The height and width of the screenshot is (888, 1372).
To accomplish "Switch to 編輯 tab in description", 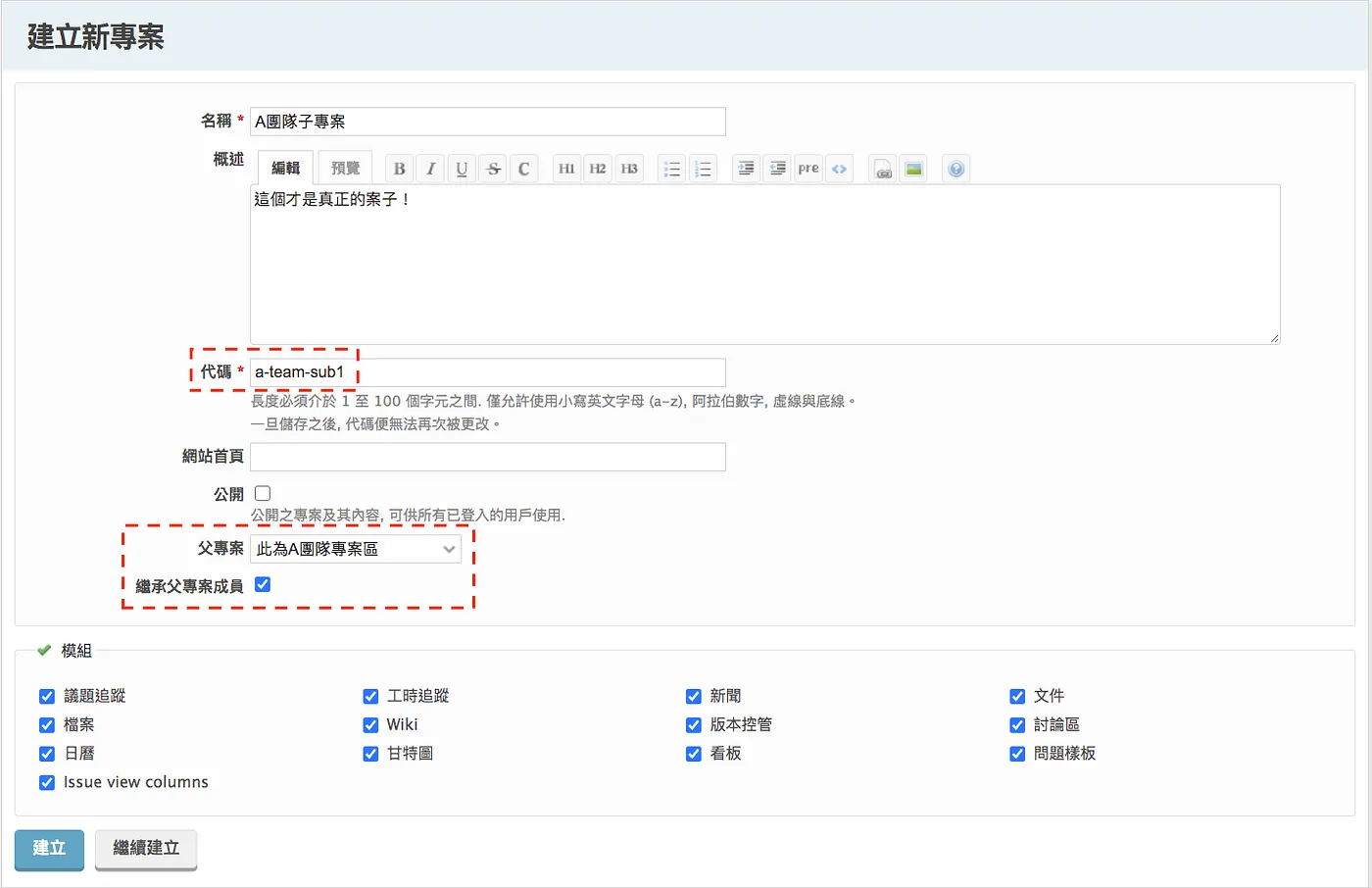I will [285, 168].
